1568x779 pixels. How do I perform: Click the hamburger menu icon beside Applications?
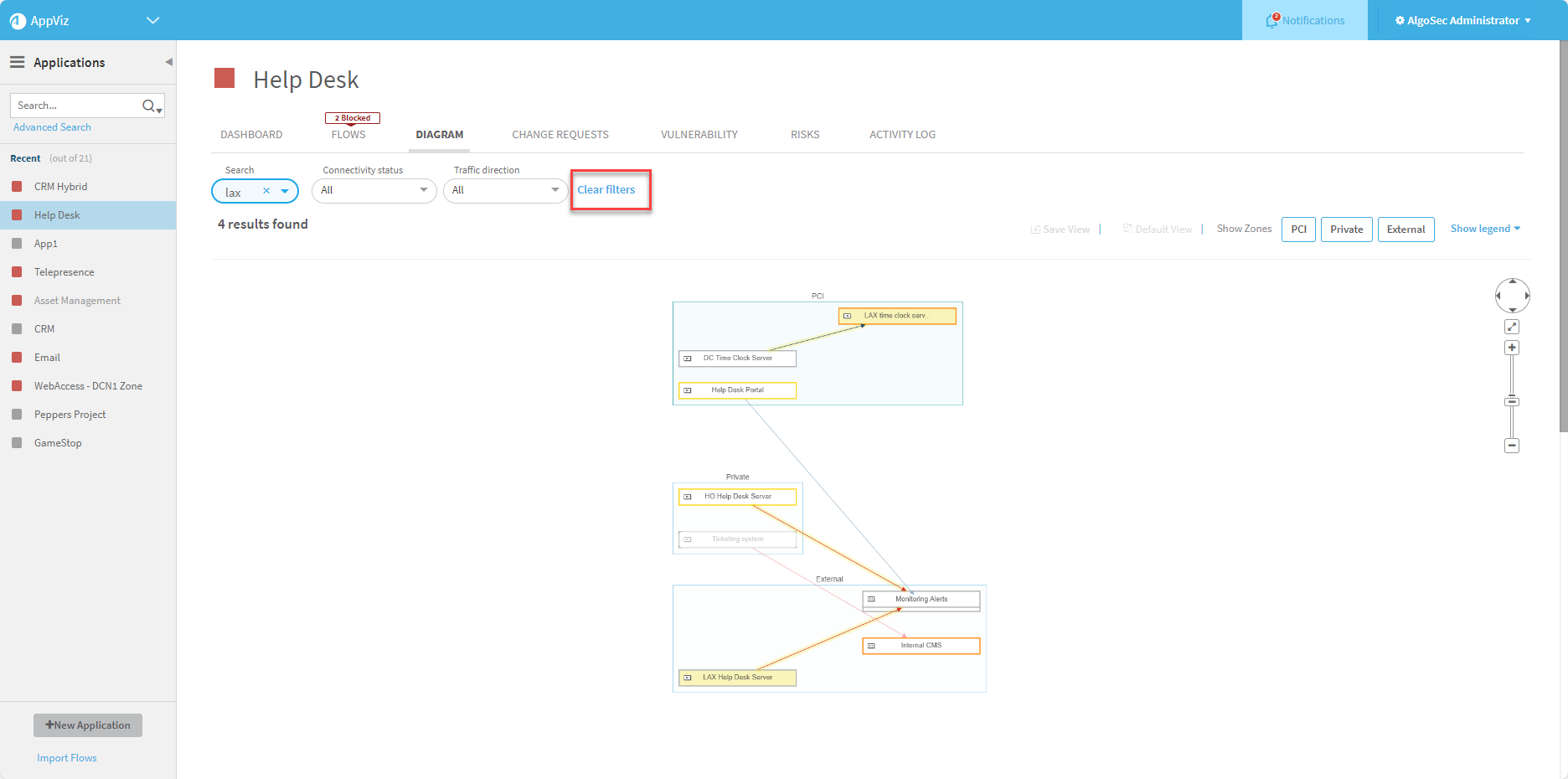[17, 63]
